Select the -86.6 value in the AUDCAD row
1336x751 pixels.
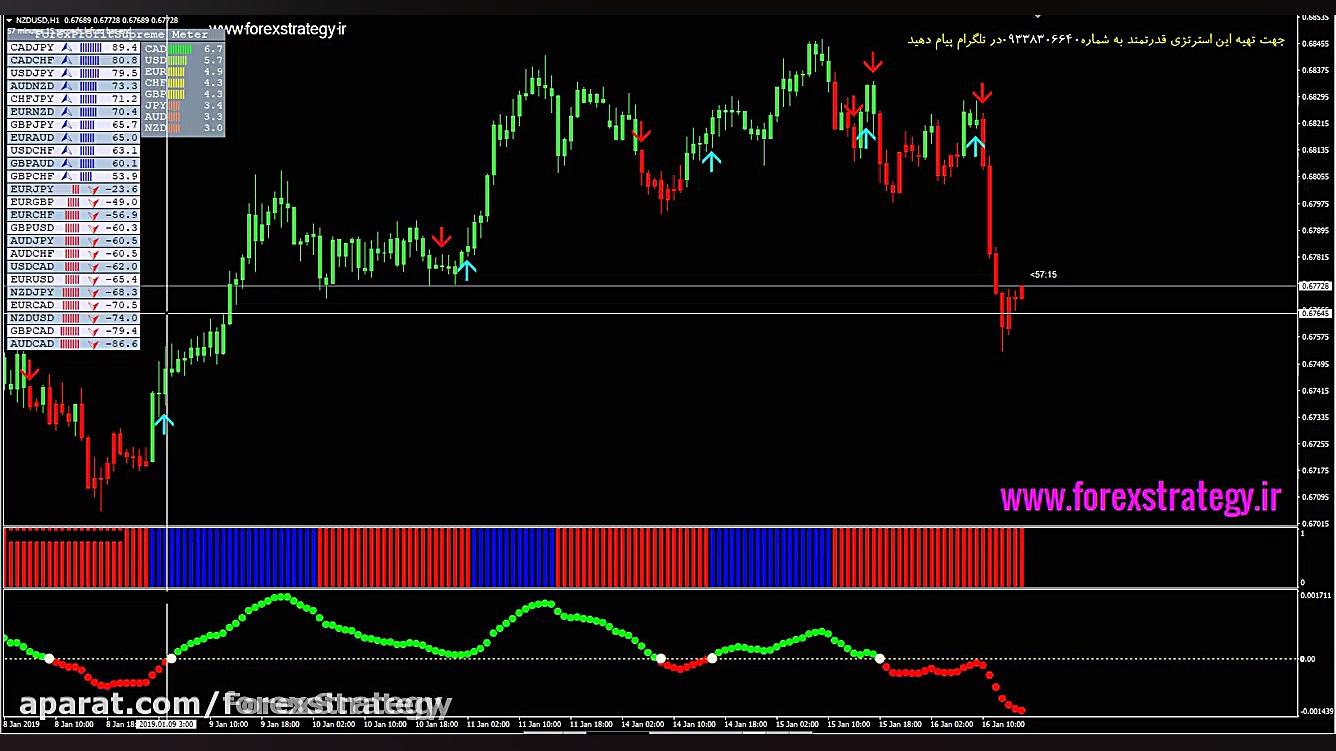(122, 344)
